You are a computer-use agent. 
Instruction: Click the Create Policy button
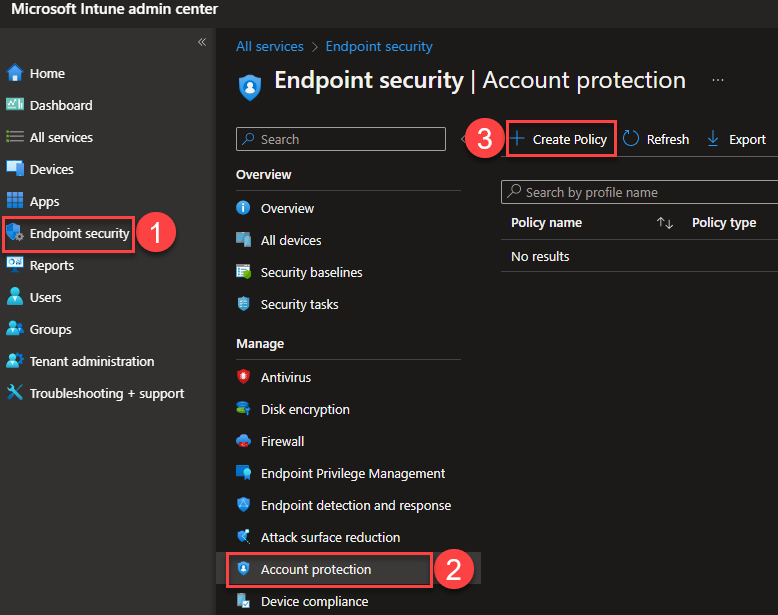[x=559, y=139]
